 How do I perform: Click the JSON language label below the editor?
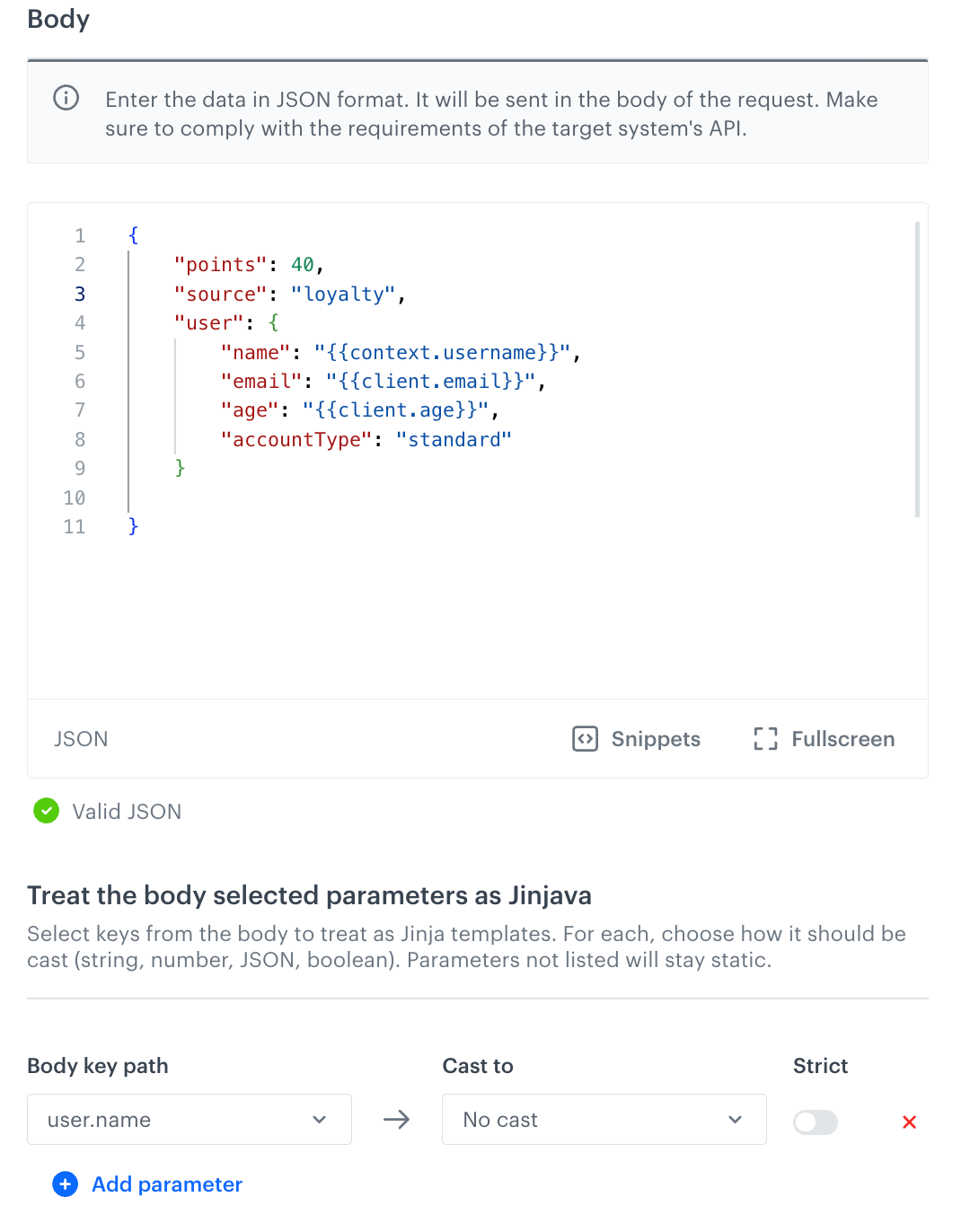click(x=81, y=739)
